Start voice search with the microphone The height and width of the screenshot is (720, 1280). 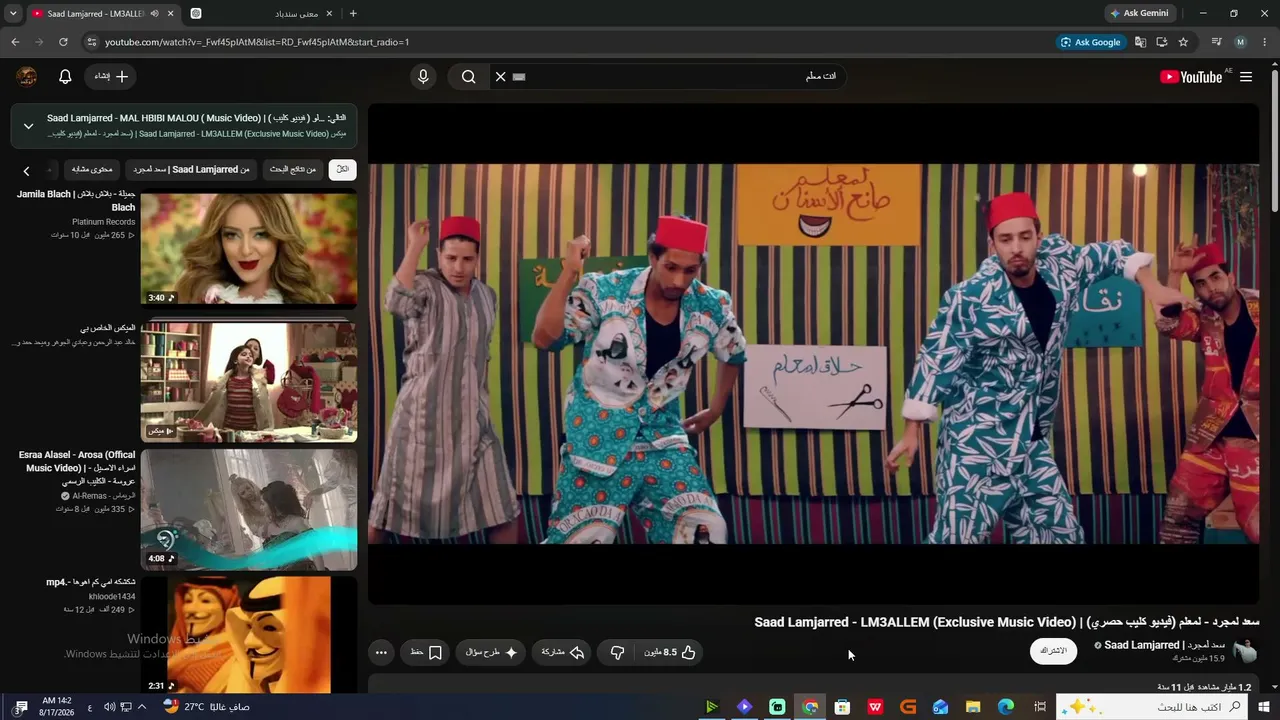423,77
